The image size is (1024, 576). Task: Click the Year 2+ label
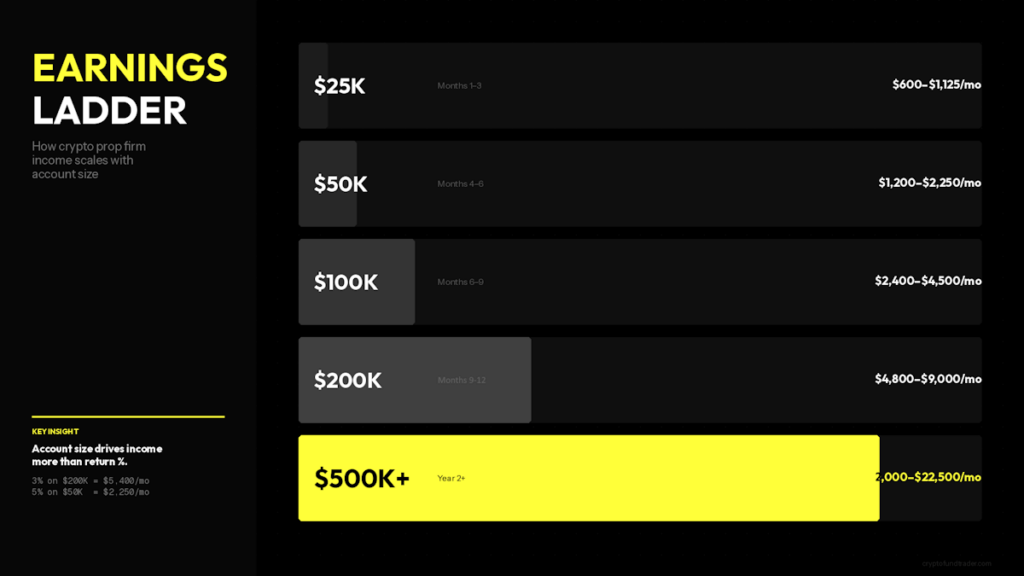[451, 479]
